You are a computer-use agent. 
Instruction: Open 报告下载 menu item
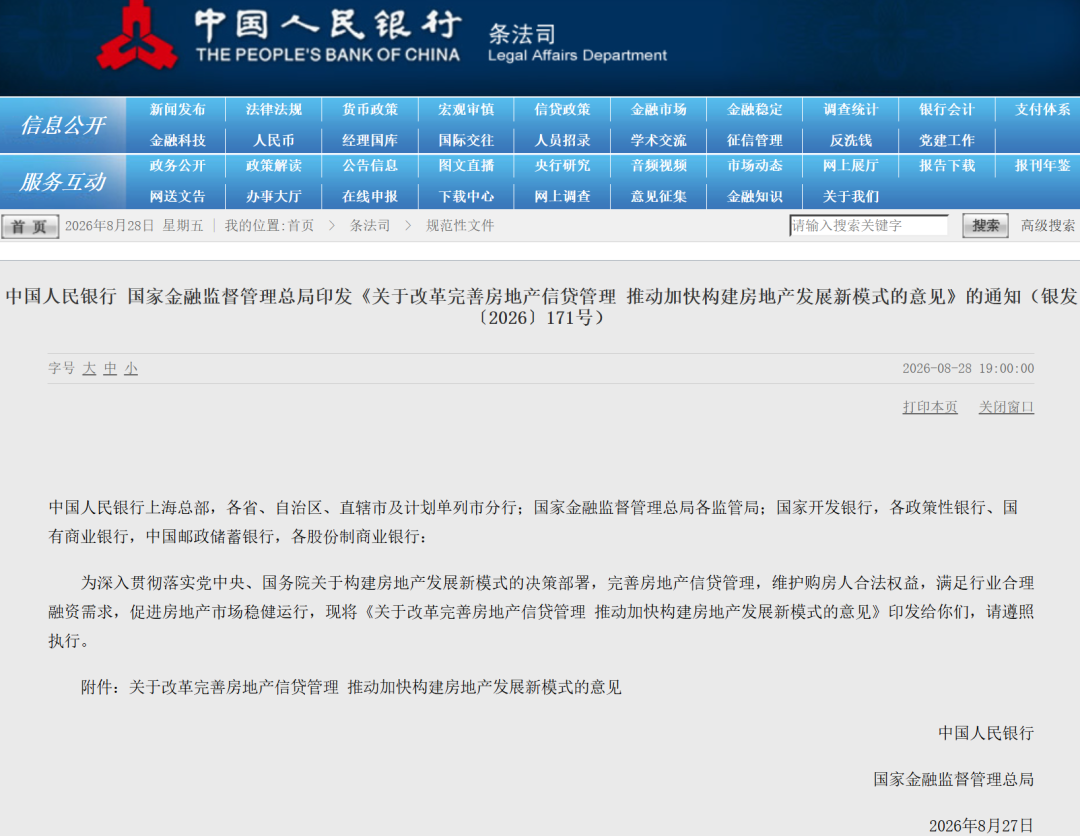click(x=947, y=166)
